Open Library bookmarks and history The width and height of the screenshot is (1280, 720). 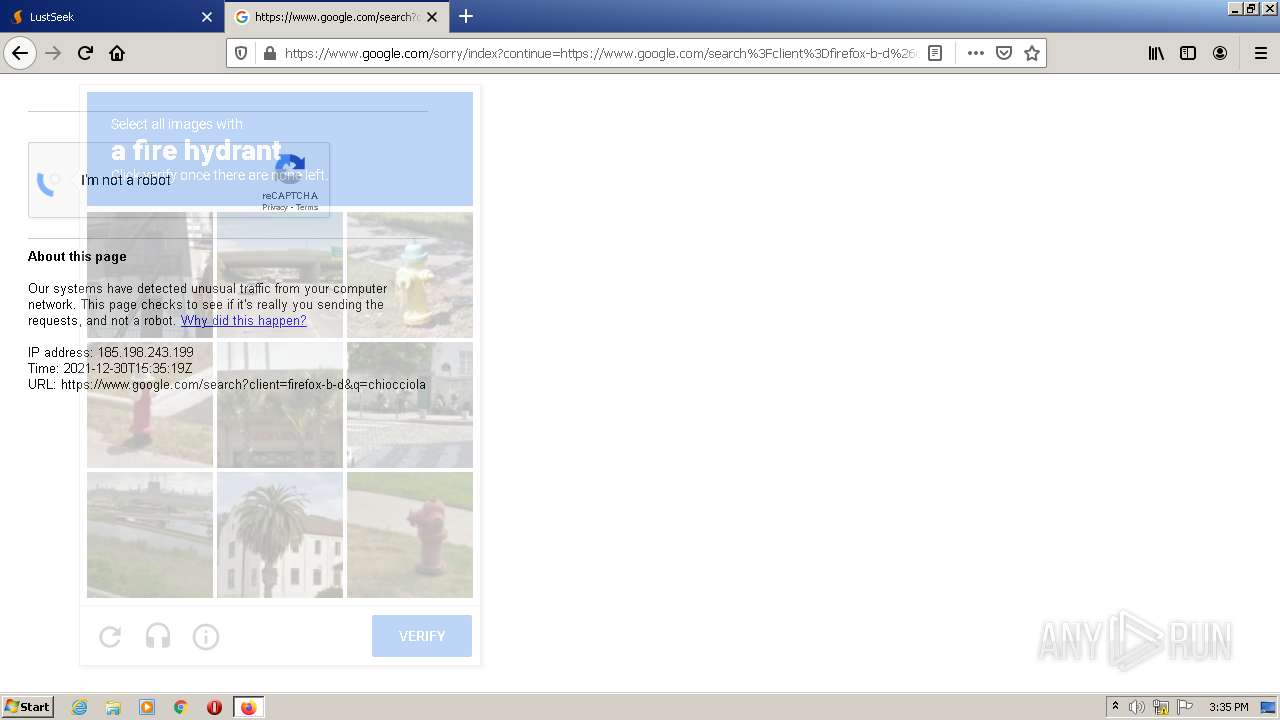click(x=1156, y=53)
